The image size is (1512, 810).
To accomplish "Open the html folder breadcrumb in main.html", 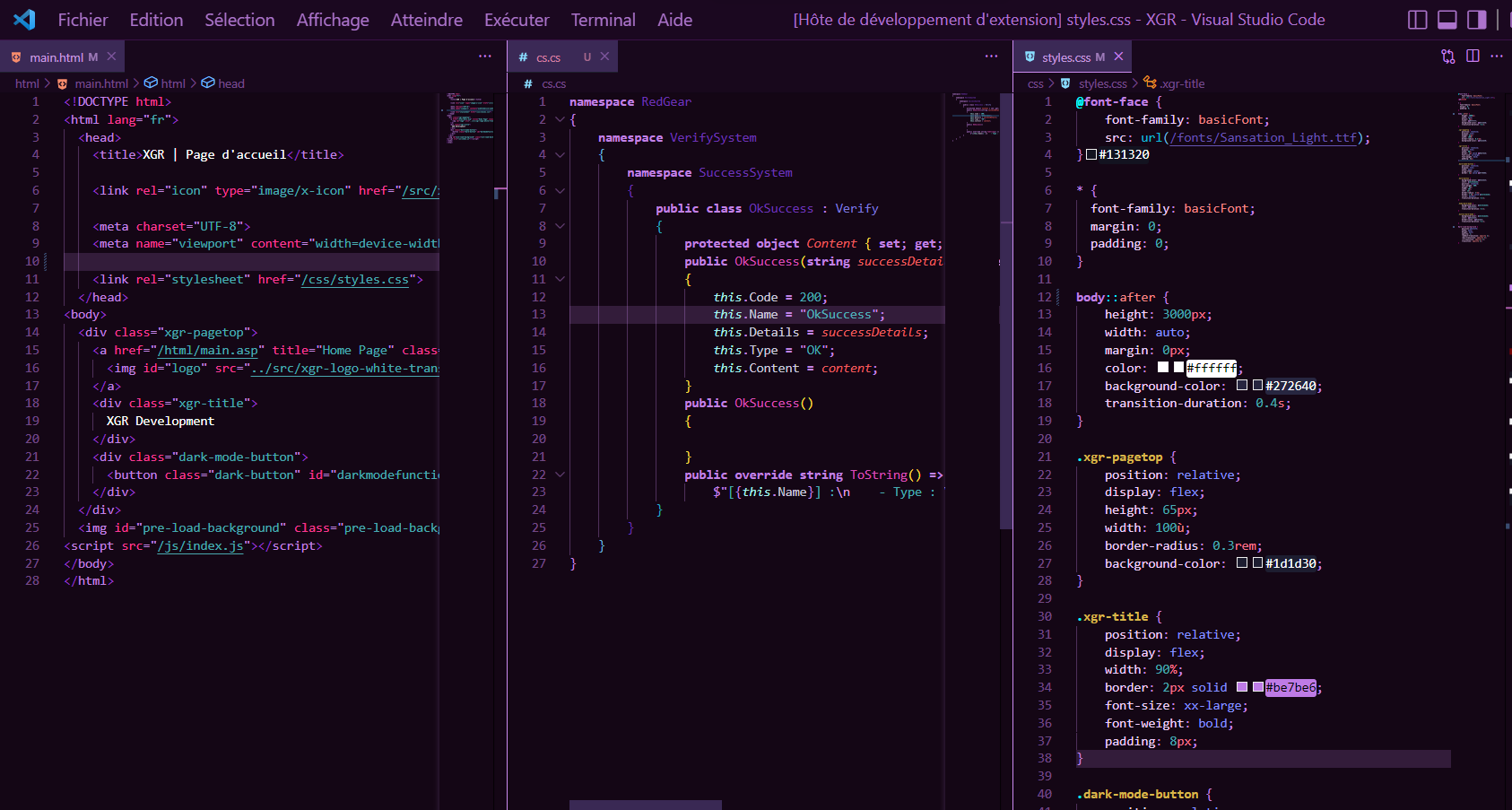I will pyautogui.click(x=27, y=83).
